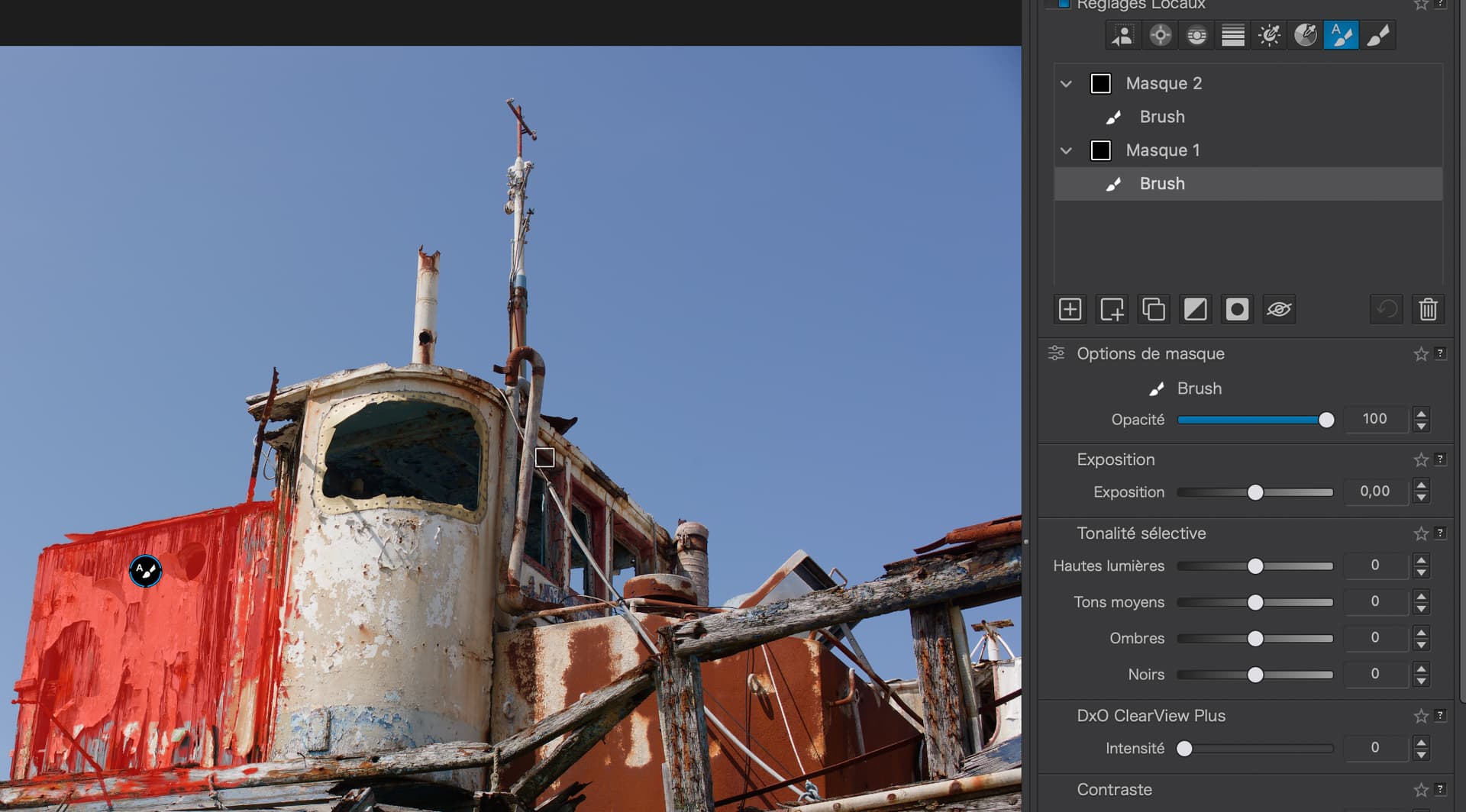The width and height of the screenshot is (1466, 812).
Task: Duplicate the selected mask
Action: pos(1153,309)
